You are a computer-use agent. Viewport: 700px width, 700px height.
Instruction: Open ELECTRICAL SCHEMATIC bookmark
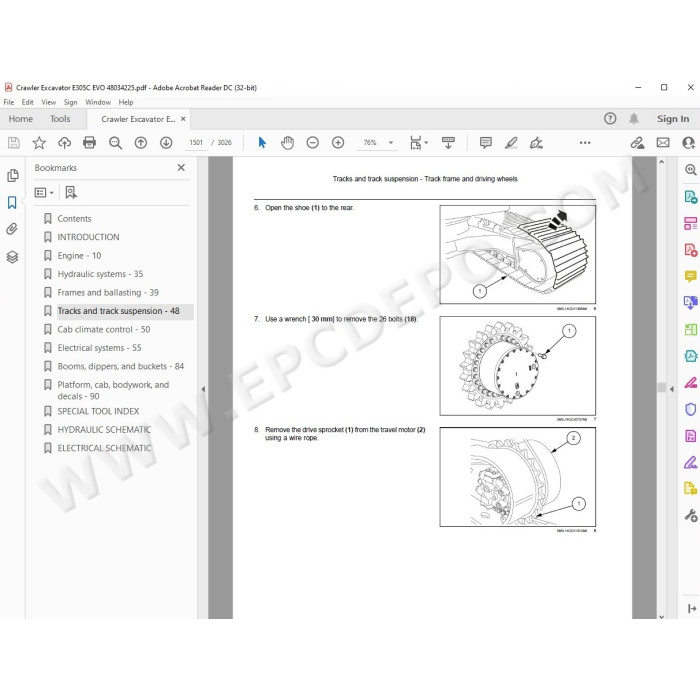[x=104, y=448]
